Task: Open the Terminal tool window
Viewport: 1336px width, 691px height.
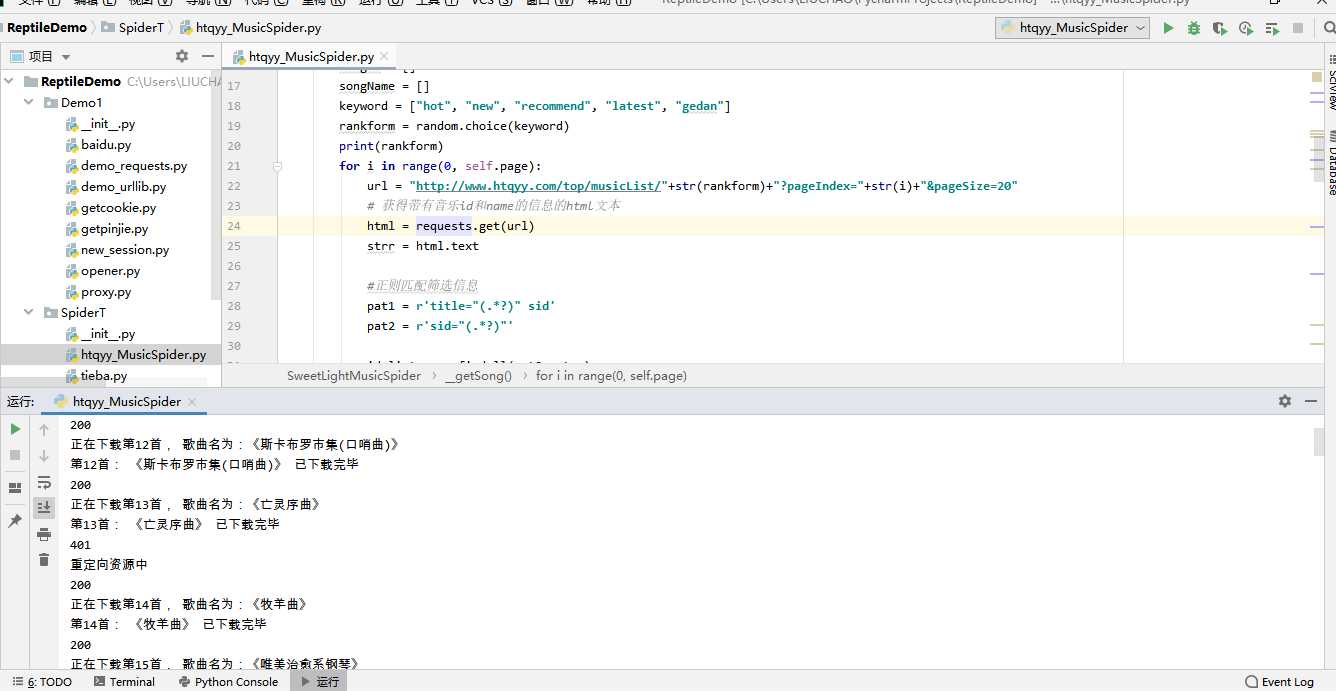Action: point(124,681)
